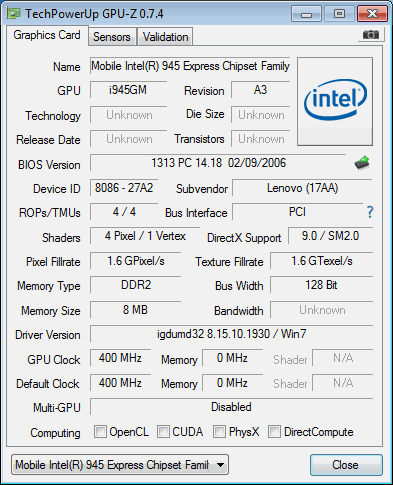Viewport: 393px width, 485px height.
Task: Click the GPU Clock row Memory 0 MHz field
Action: [x=232, y=358]
